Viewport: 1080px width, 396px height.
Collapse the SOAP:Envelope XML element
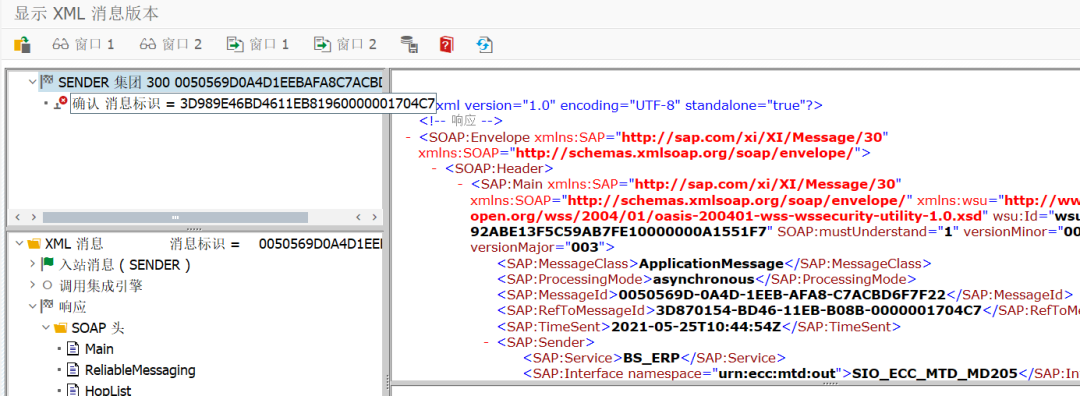coord(409,137)
